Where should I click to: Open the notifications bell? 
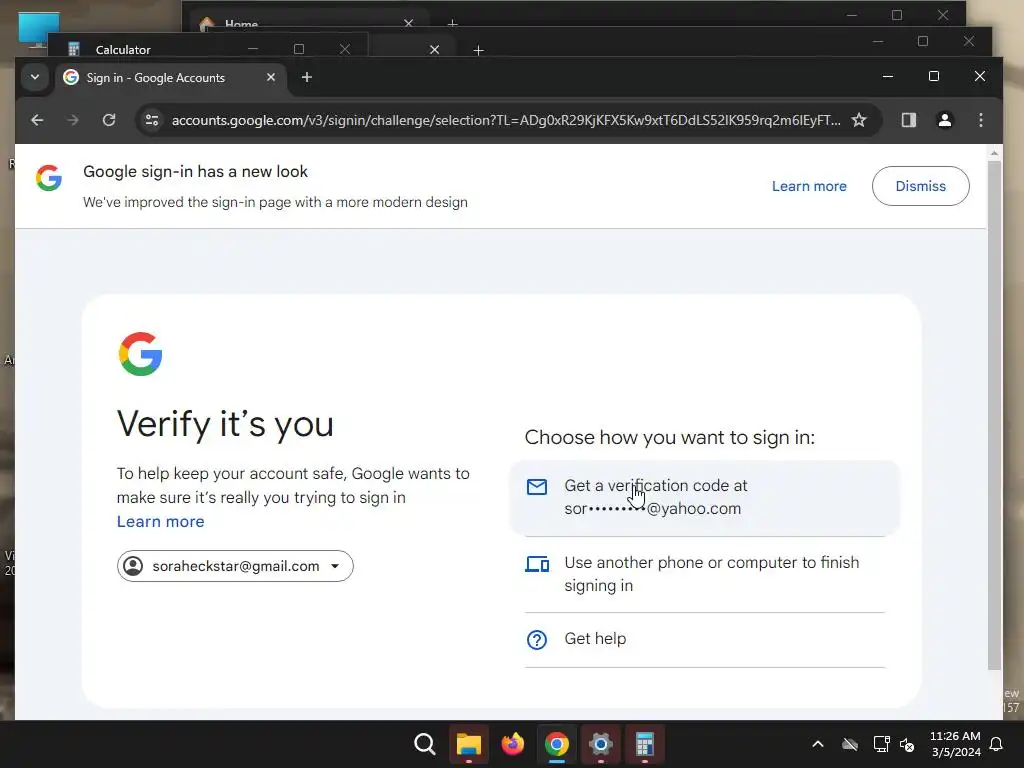point(996,744)
